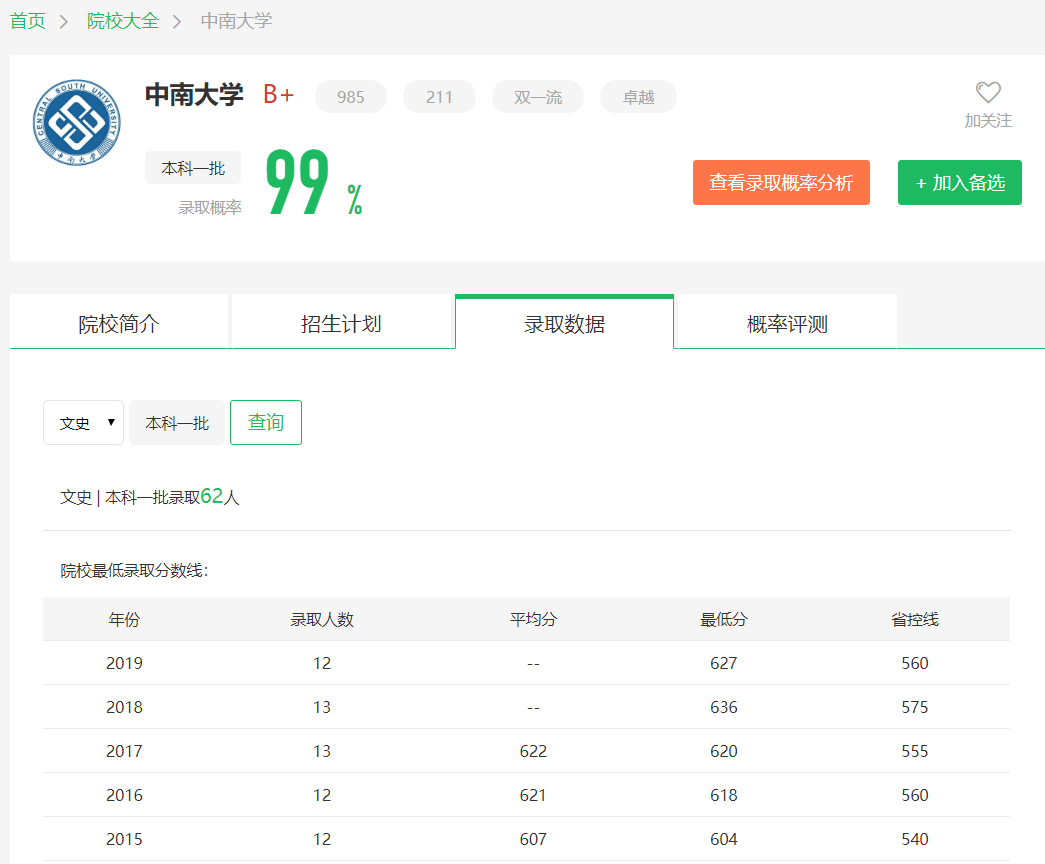Click the 查询 button
The image size is (1045, 864).
click(266, 422)
